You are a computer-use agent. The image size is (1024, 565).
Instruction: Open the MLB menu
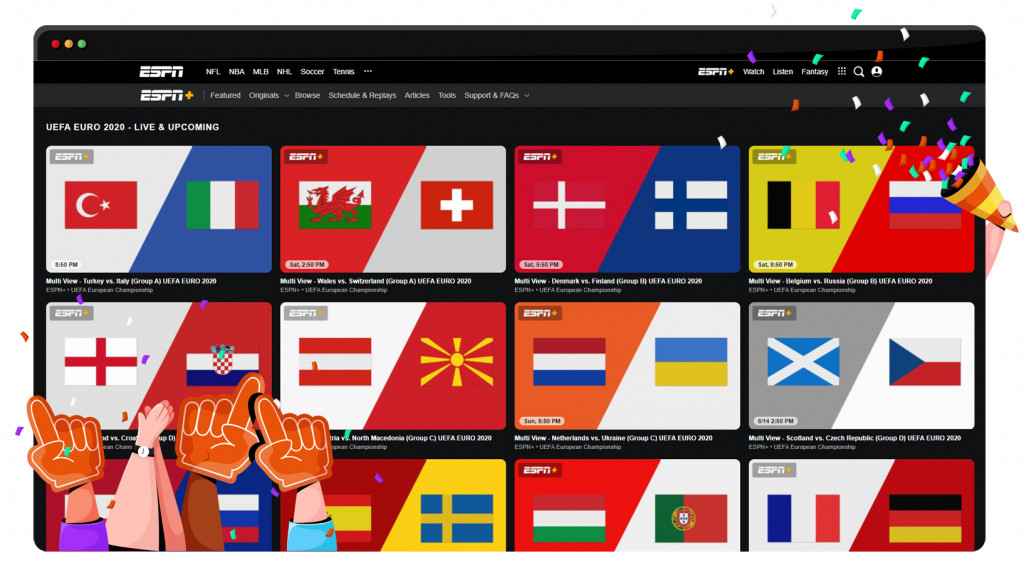[261, 72]
